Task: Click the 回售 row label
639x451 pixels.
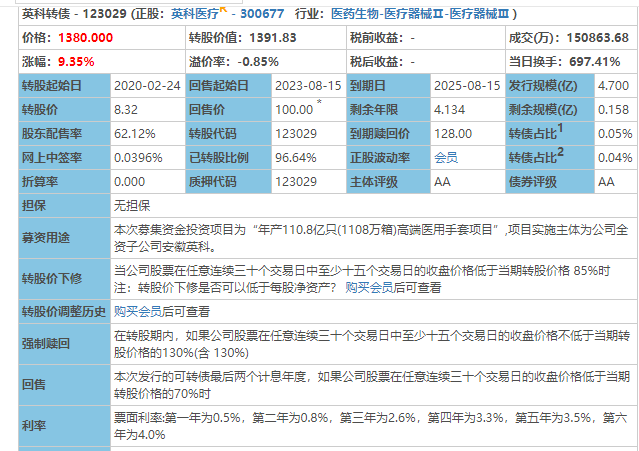Action: pyautogui.click(x=64, y=385)
